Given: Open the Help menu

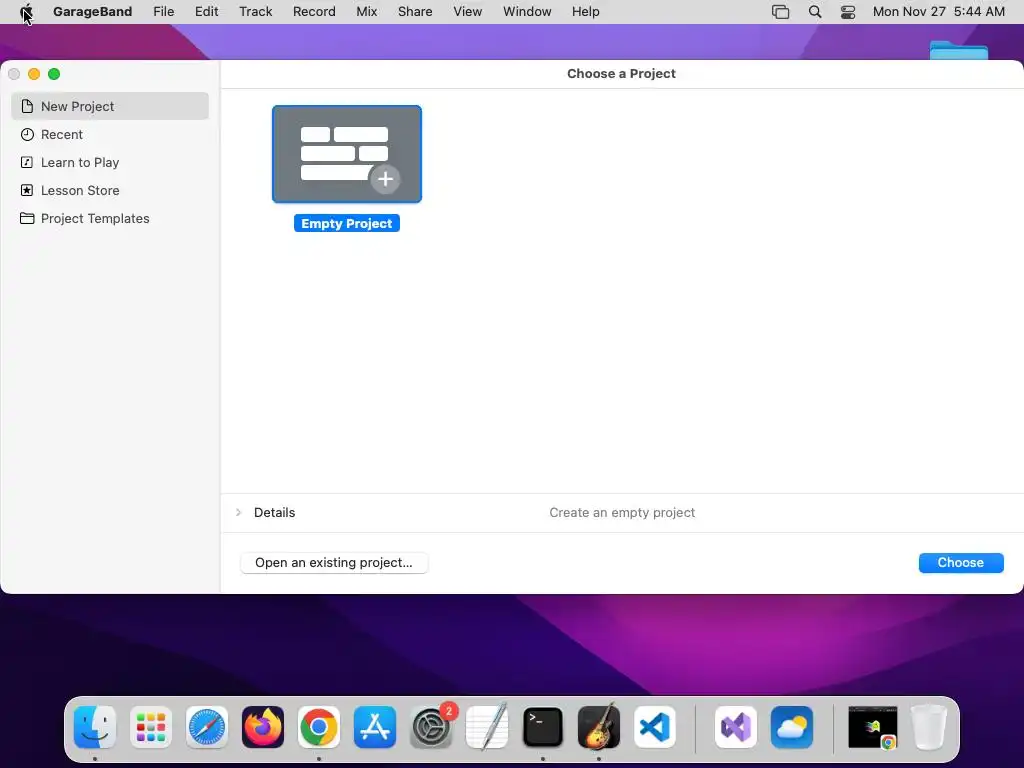Looking at the screenshot, I should (x=585, y=12).
